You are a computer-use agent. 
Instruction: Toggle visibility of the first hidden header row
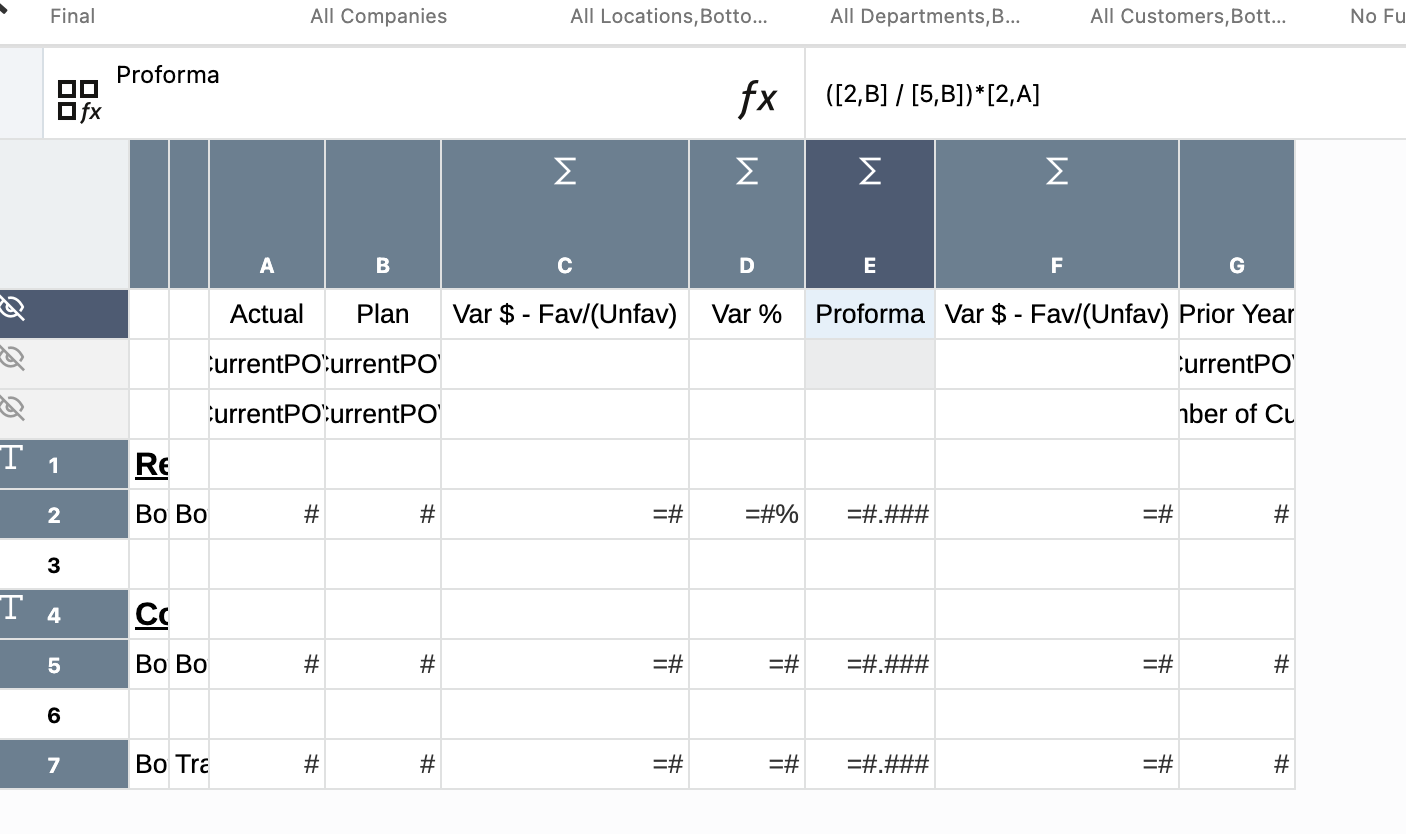click(12, 308)
